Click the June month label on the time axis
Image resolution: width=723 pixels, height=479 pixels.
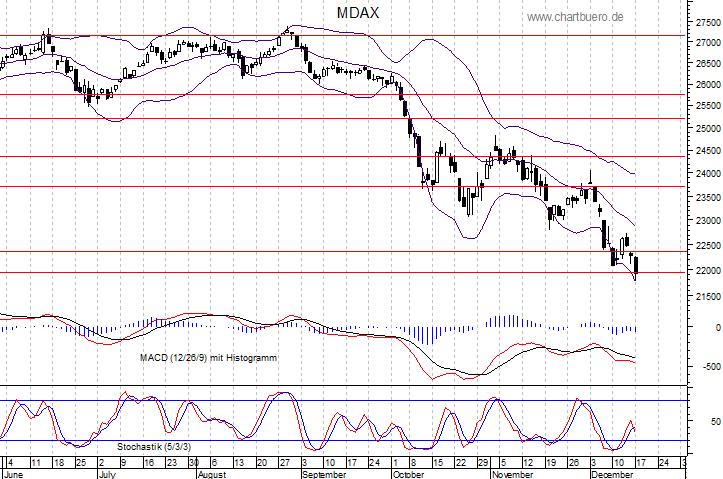tap(14, 473)
